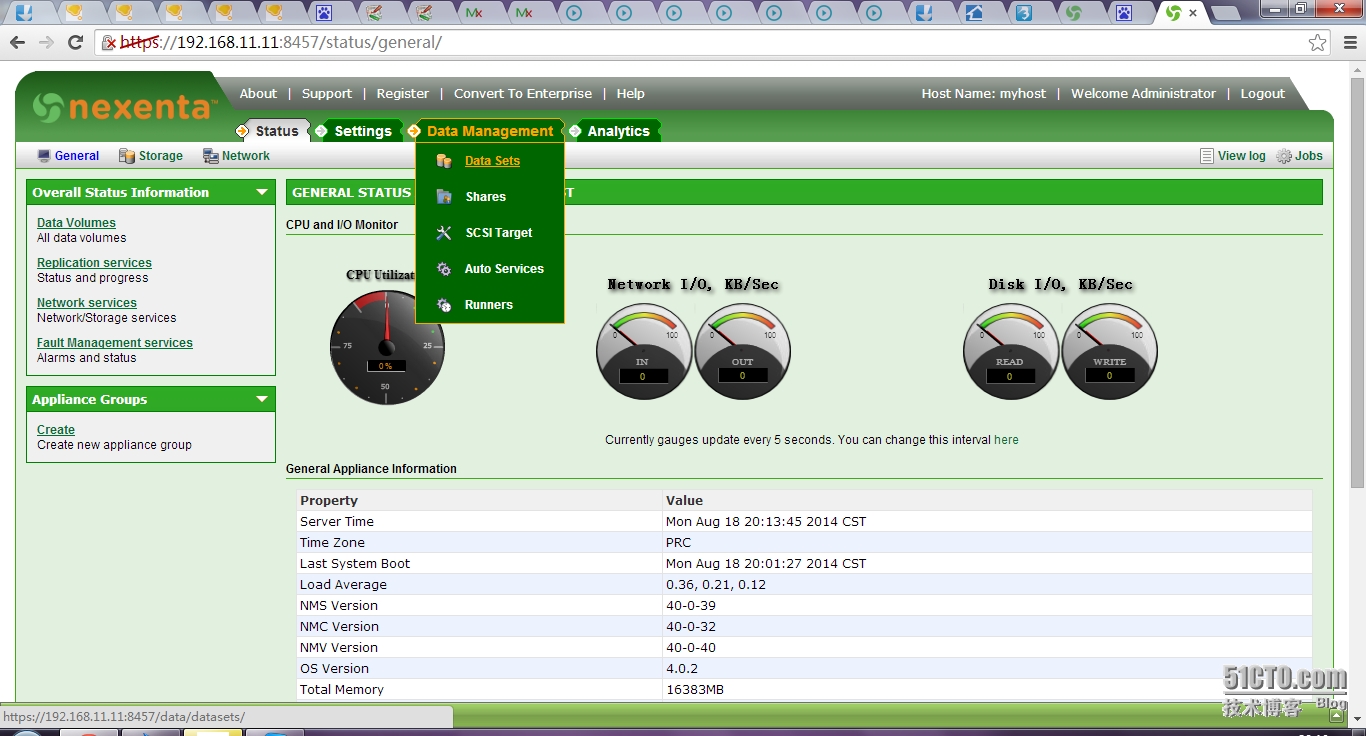
Task: Click the NMS Version value '40-0-39'
Action: (691, 606)
